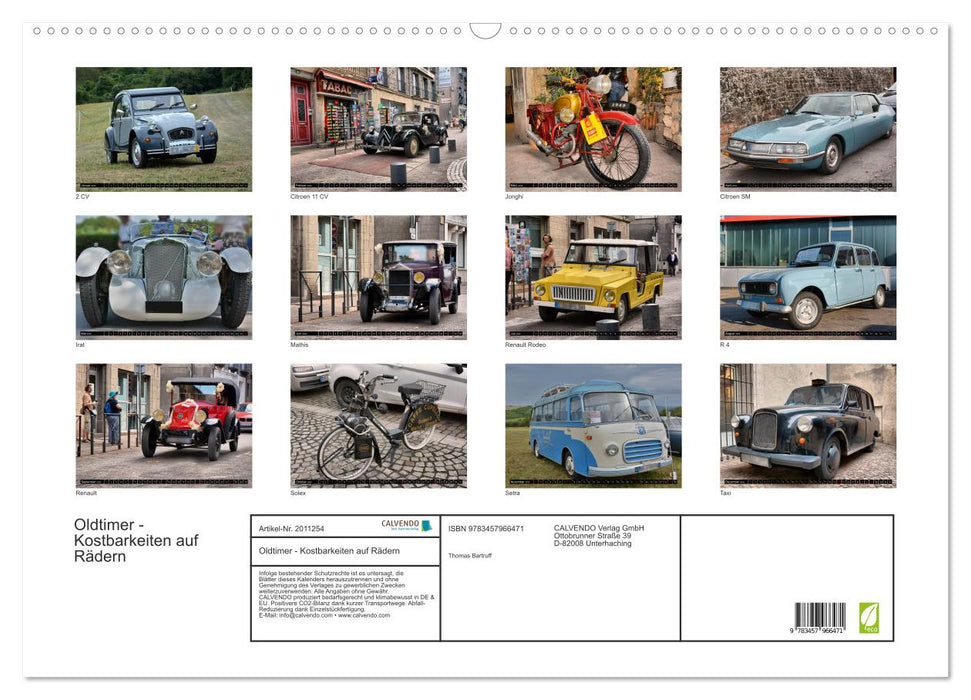
Task: Open the Jonghi motorcycle image
Action: (x=592, y=127)
